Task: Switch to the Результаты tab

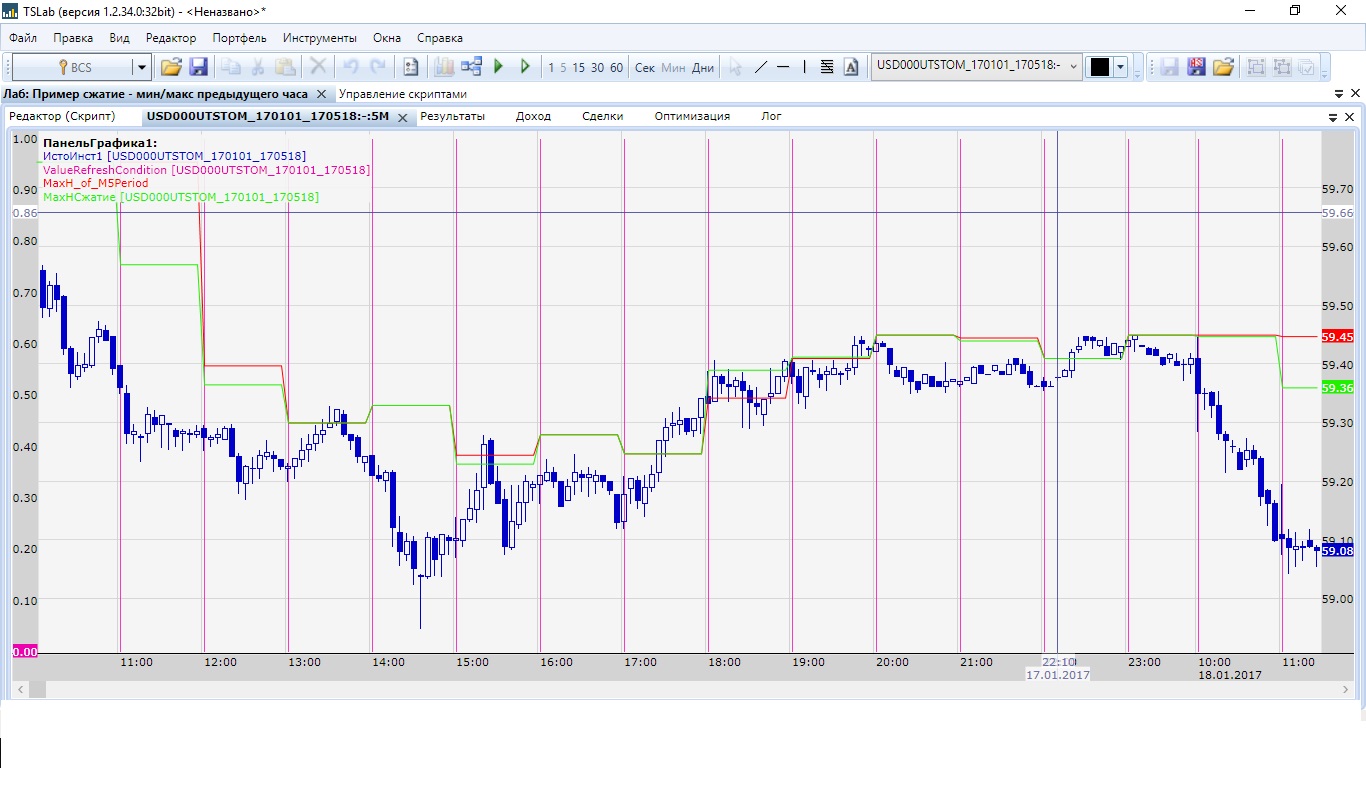Action: [x=452, y=116]
